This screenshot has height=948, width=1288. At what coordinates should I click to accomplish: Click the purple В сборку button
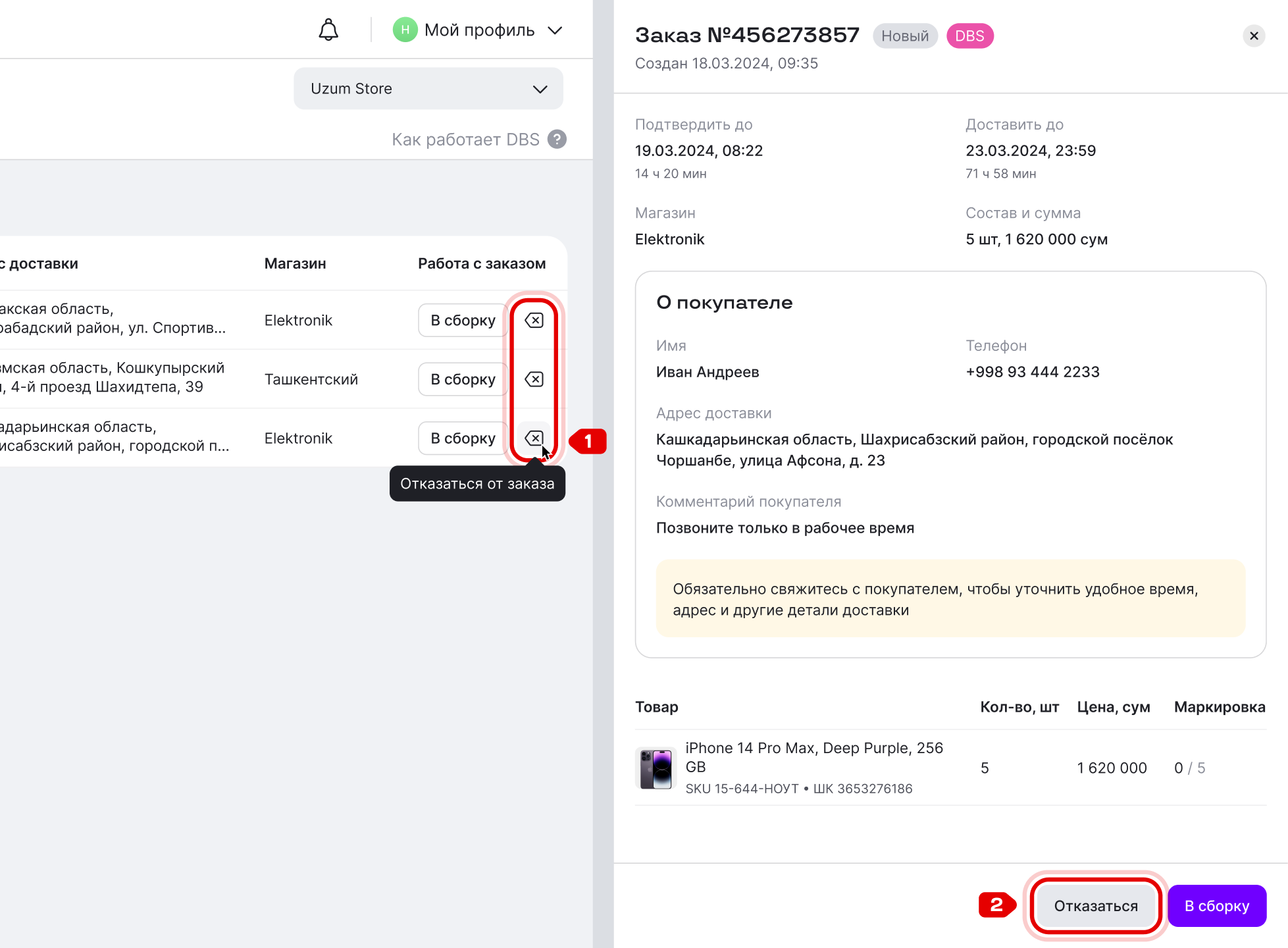coord(1217,906)
